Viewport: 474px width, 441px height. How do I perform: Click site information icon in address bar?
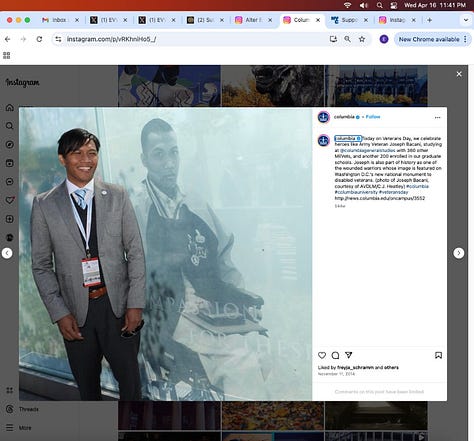58,39
